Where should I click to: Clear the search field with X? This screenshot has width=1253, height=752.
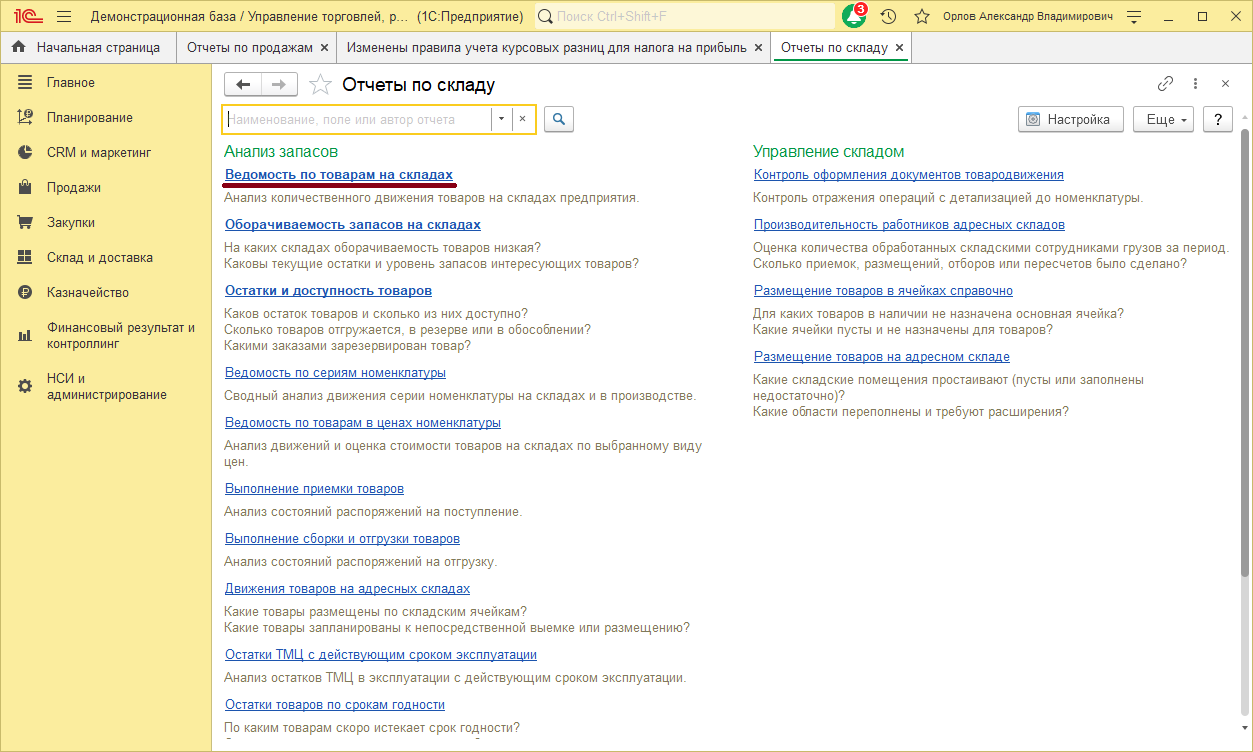(522, 119)
